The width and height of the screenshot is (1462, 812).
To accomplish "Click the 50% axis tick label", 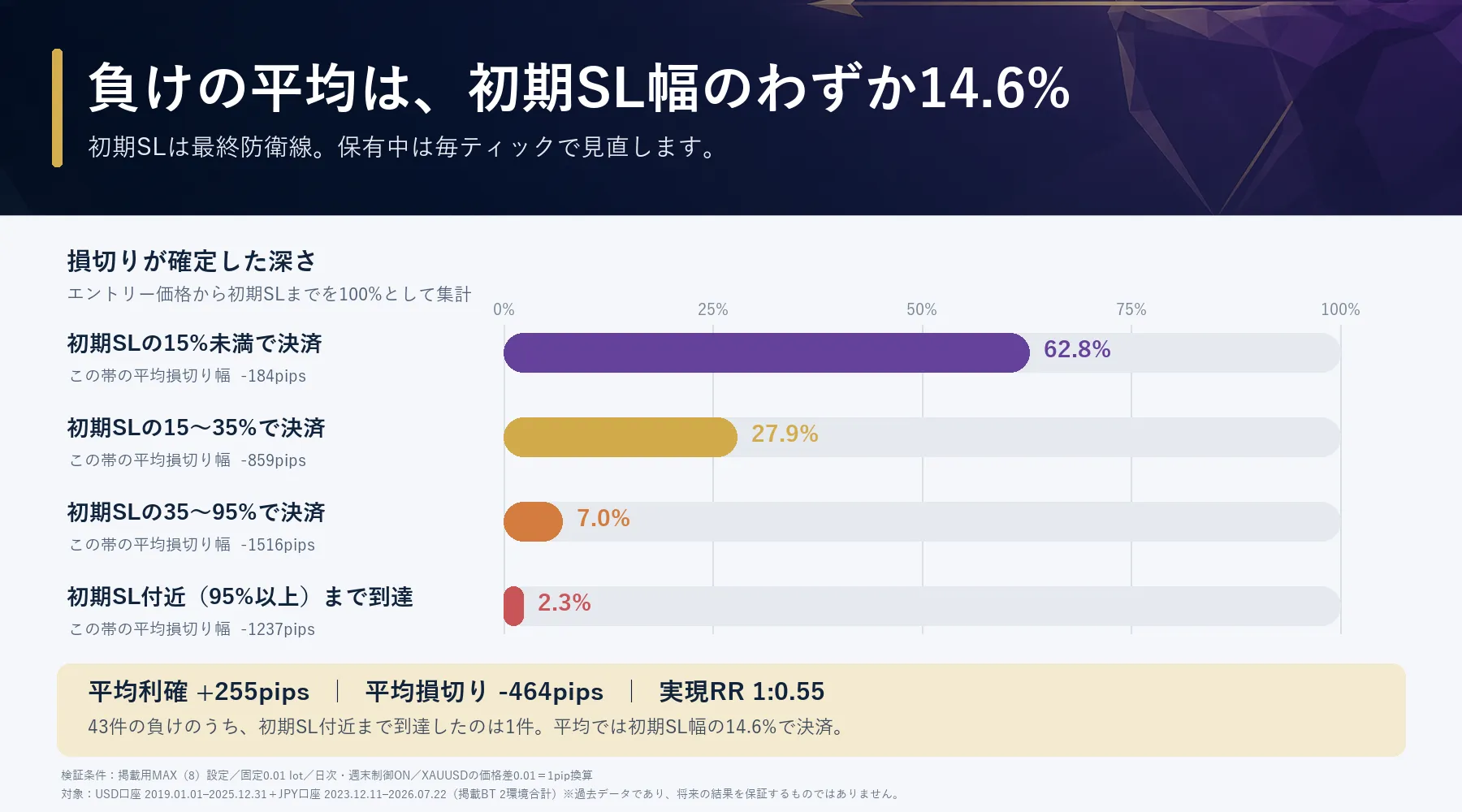I will [922, 309].
